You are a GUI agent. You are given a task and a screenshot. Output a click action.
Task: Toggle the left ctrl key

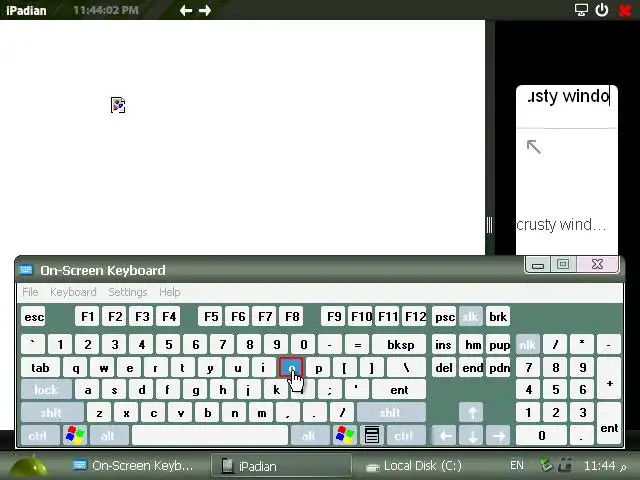[x=39, y=436]
